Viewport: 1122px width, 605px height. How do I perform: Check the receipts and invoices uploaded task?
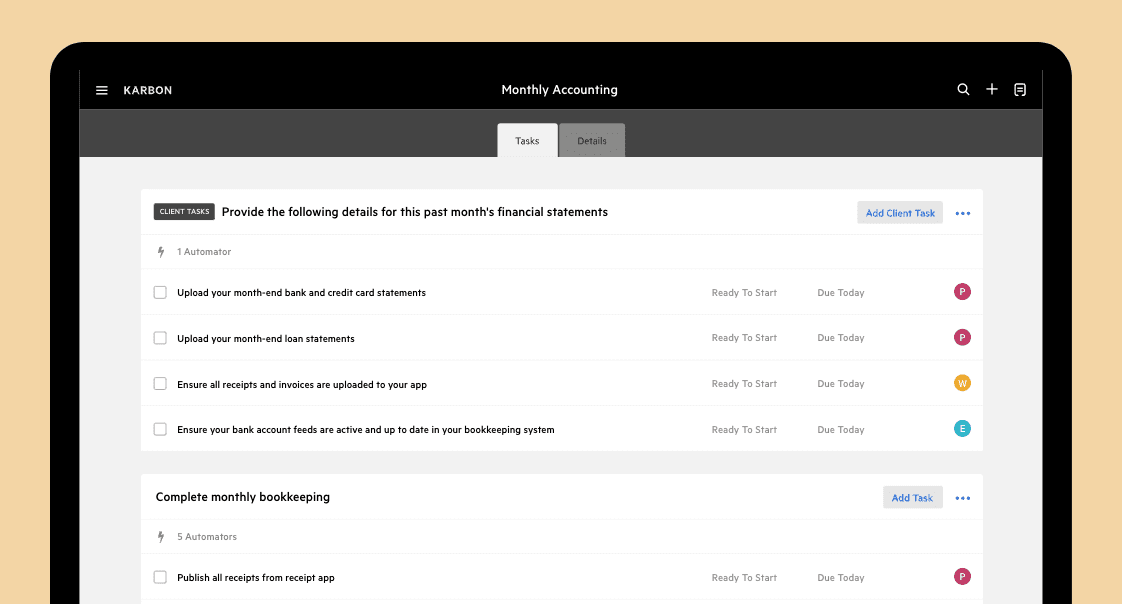click(160, 384)
